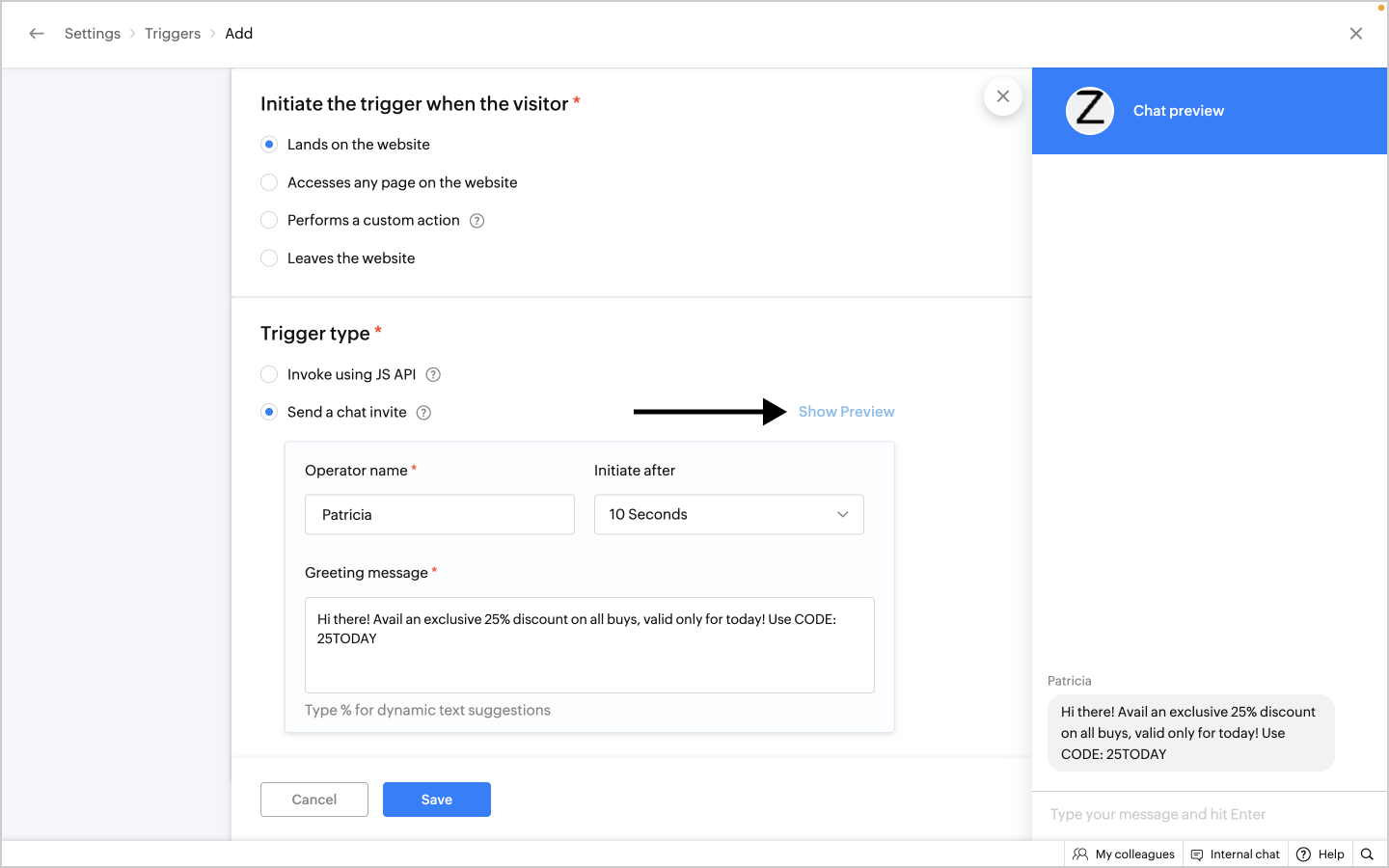Click the back arrow icon

point(37,34)
